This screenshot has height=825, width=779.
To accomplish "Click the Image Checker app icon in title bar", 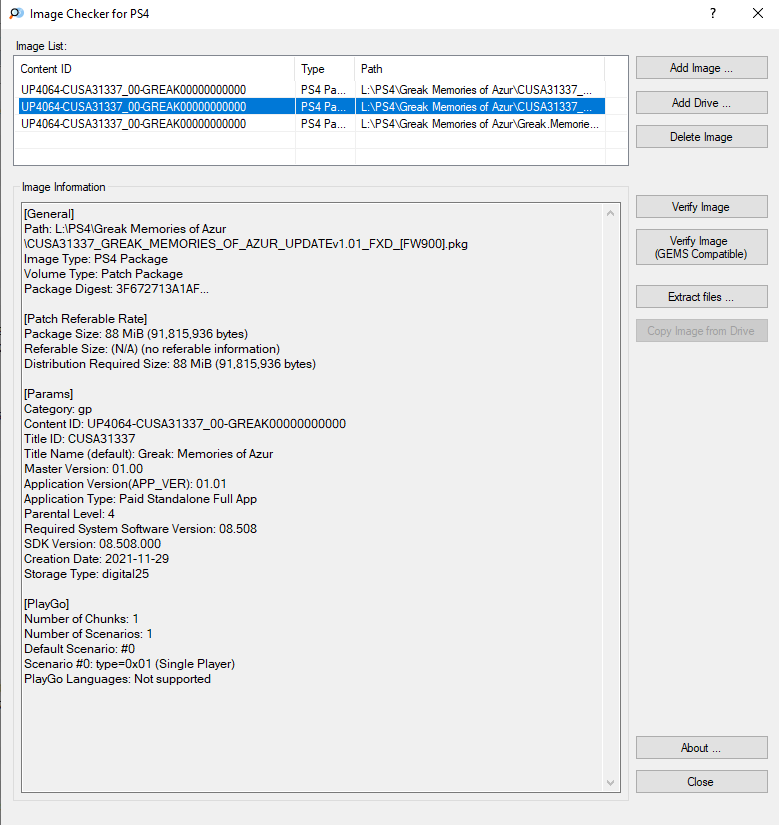I will coord(16,14).
